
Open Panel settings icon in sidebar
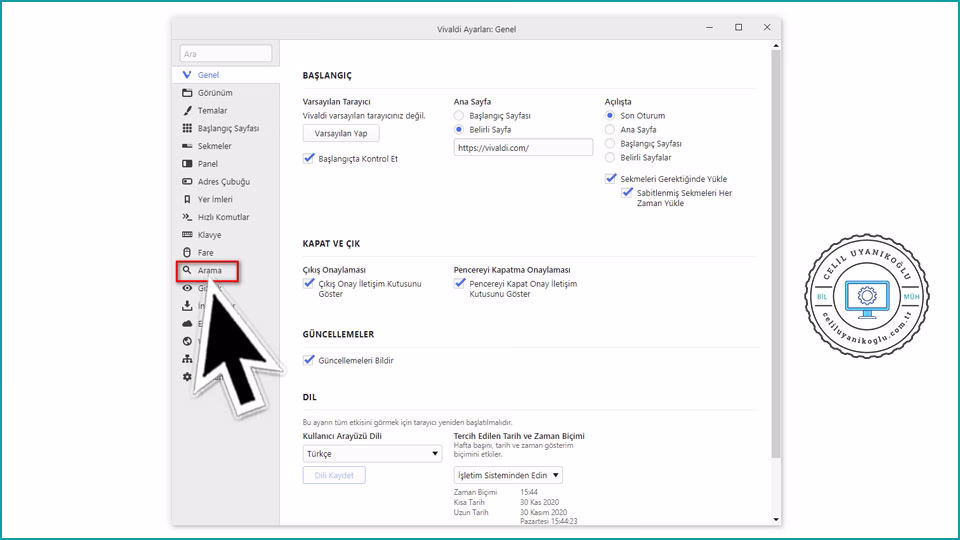click(x=187, y=164)
